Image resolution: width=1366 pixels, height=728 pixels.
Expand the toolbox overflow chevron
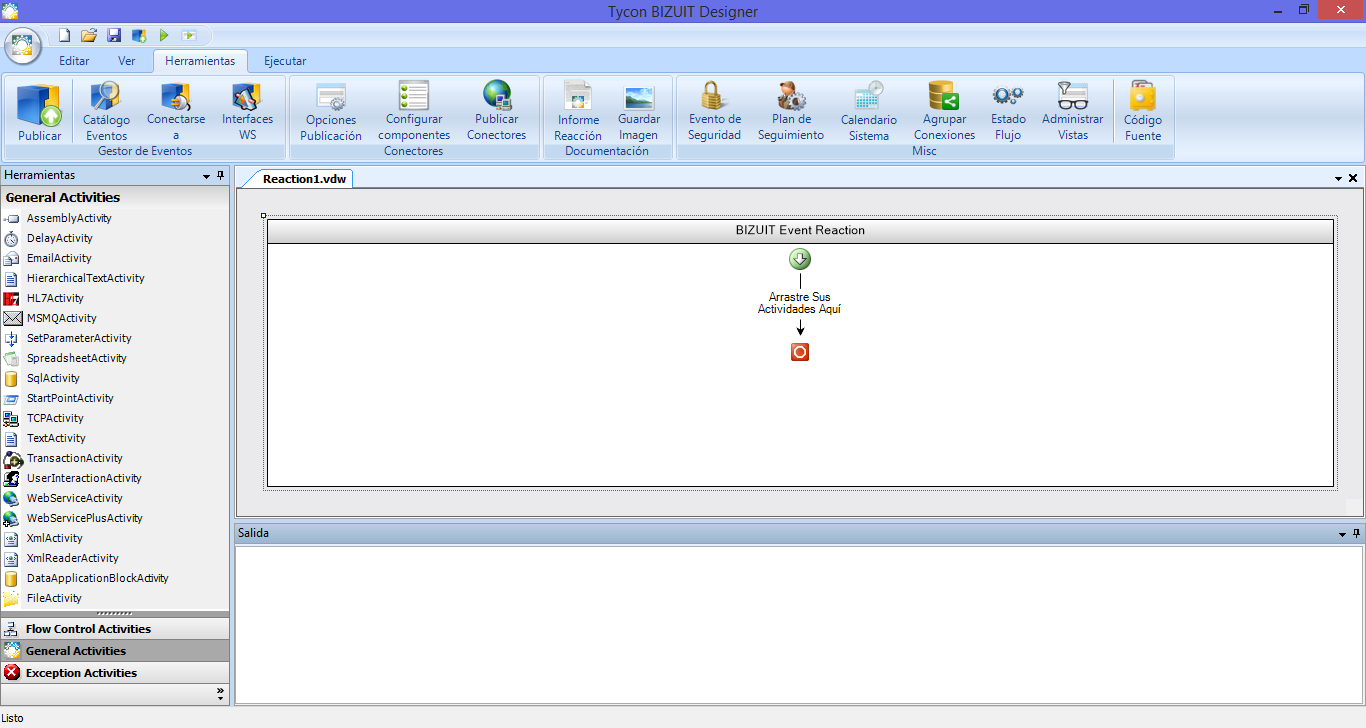point(220,692)
